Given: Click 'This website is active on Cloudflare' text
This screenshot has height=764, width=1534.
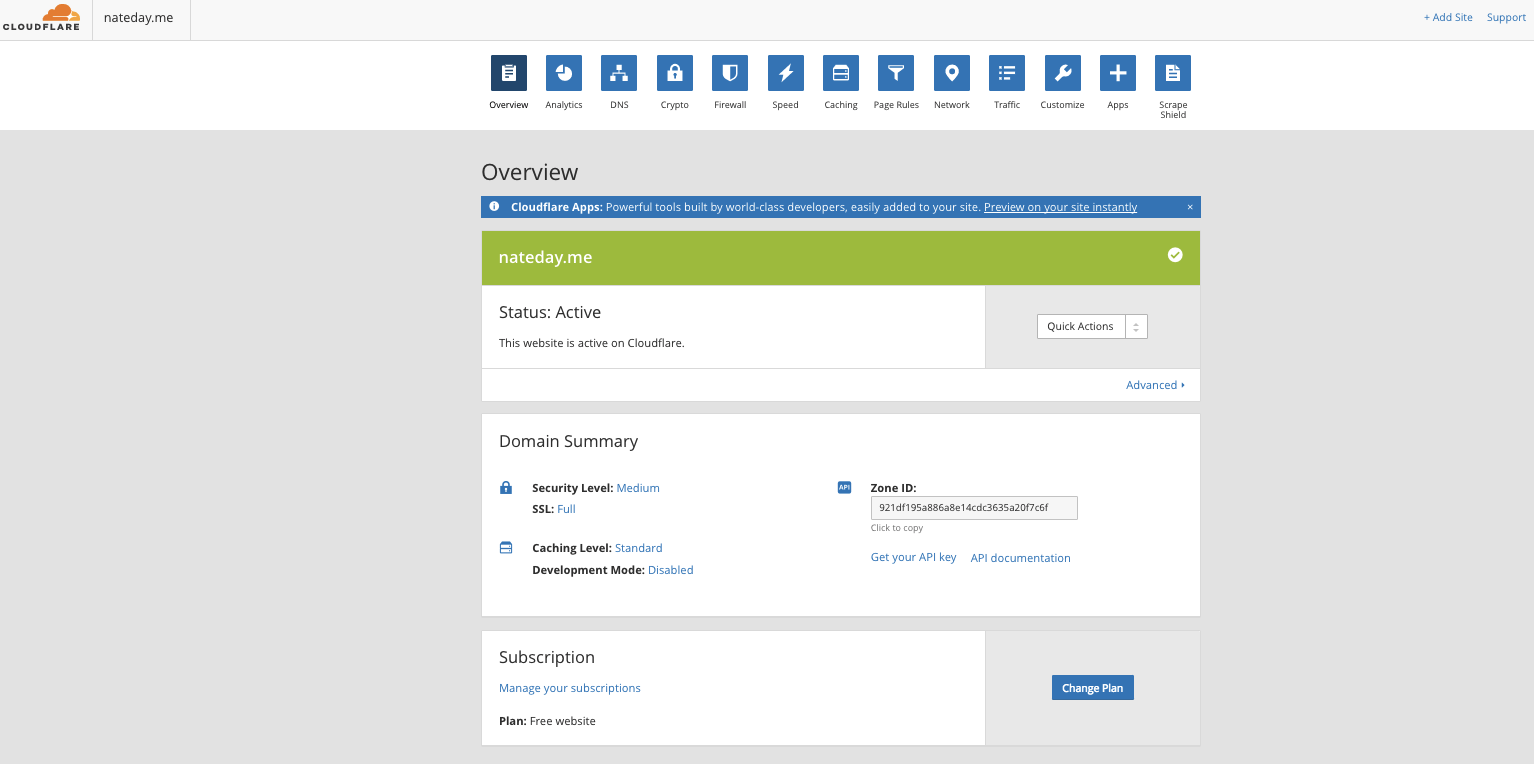Looking at the screenshot, I should point(592,343).
